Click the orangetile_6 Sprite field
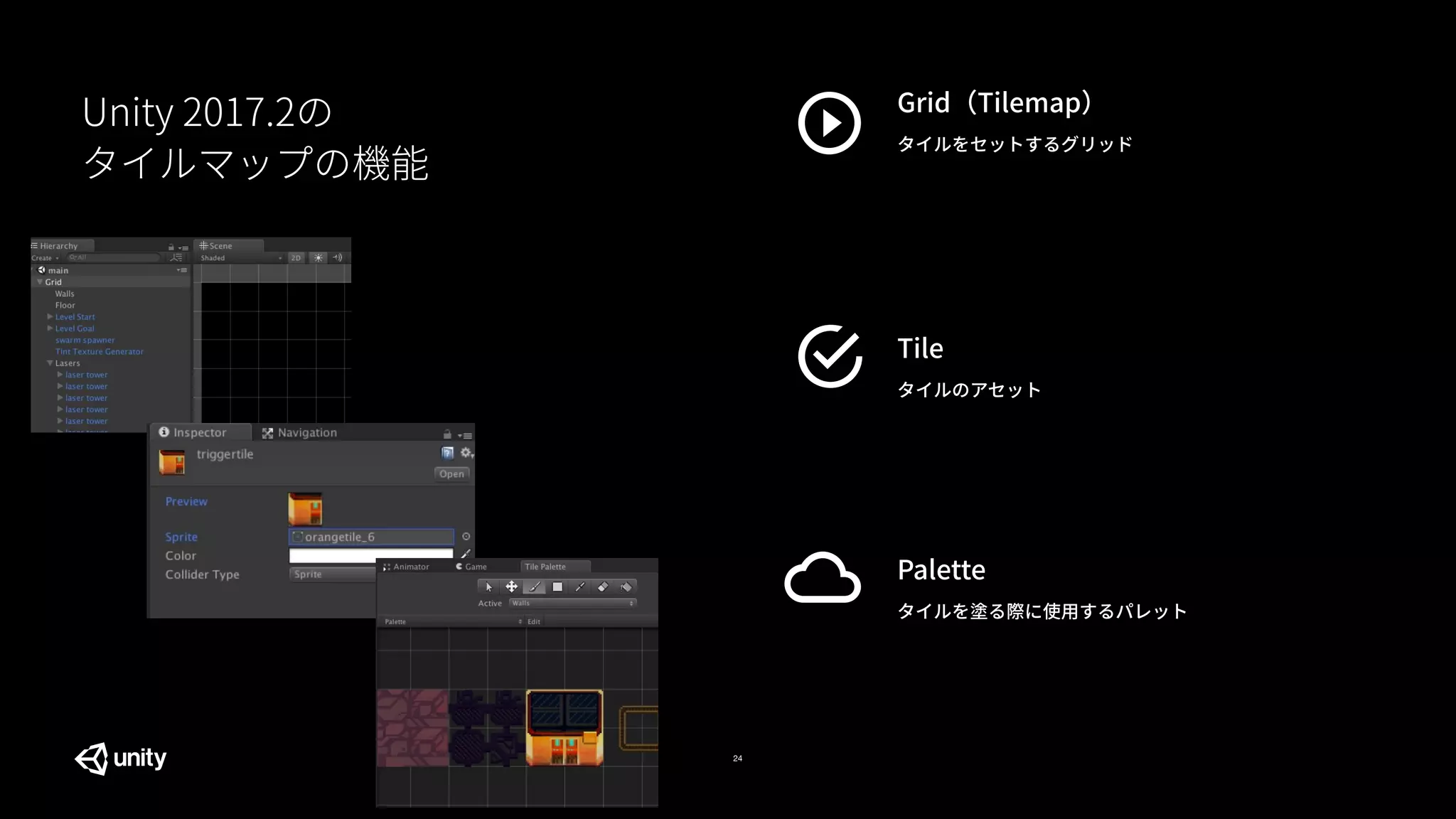The image size is (1456, 819). coord(371,537)
